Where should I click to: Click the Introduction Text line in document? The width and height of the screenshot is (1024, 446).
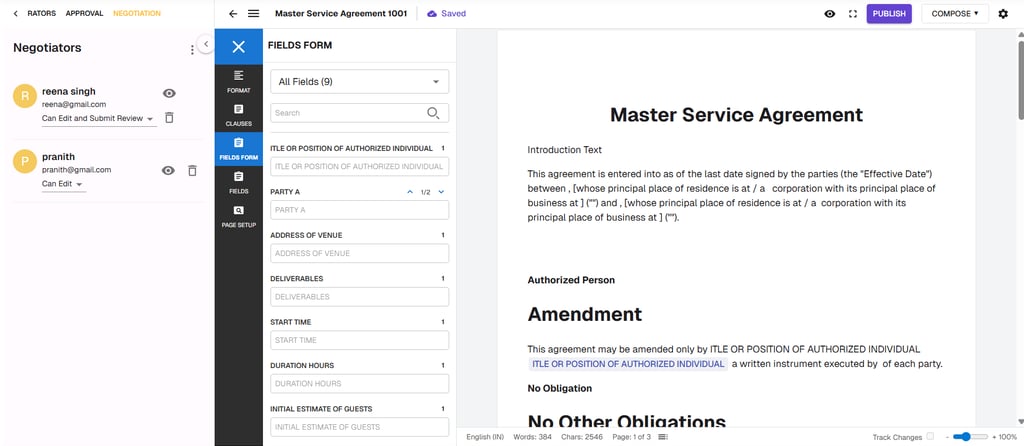[x=565, y=150]
